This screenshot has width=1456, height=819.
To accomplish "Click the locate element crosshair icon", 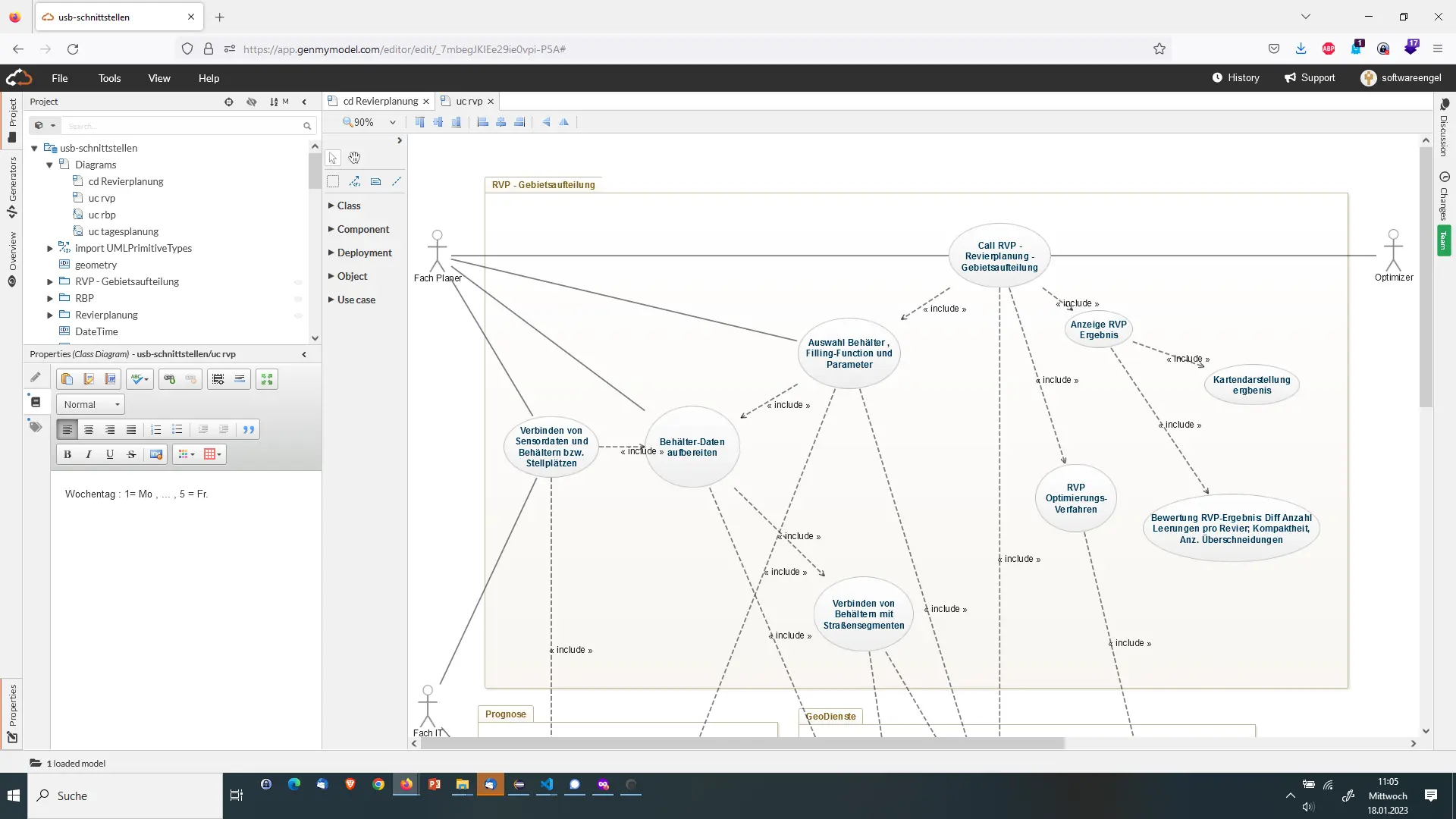I will coord(229,102).
